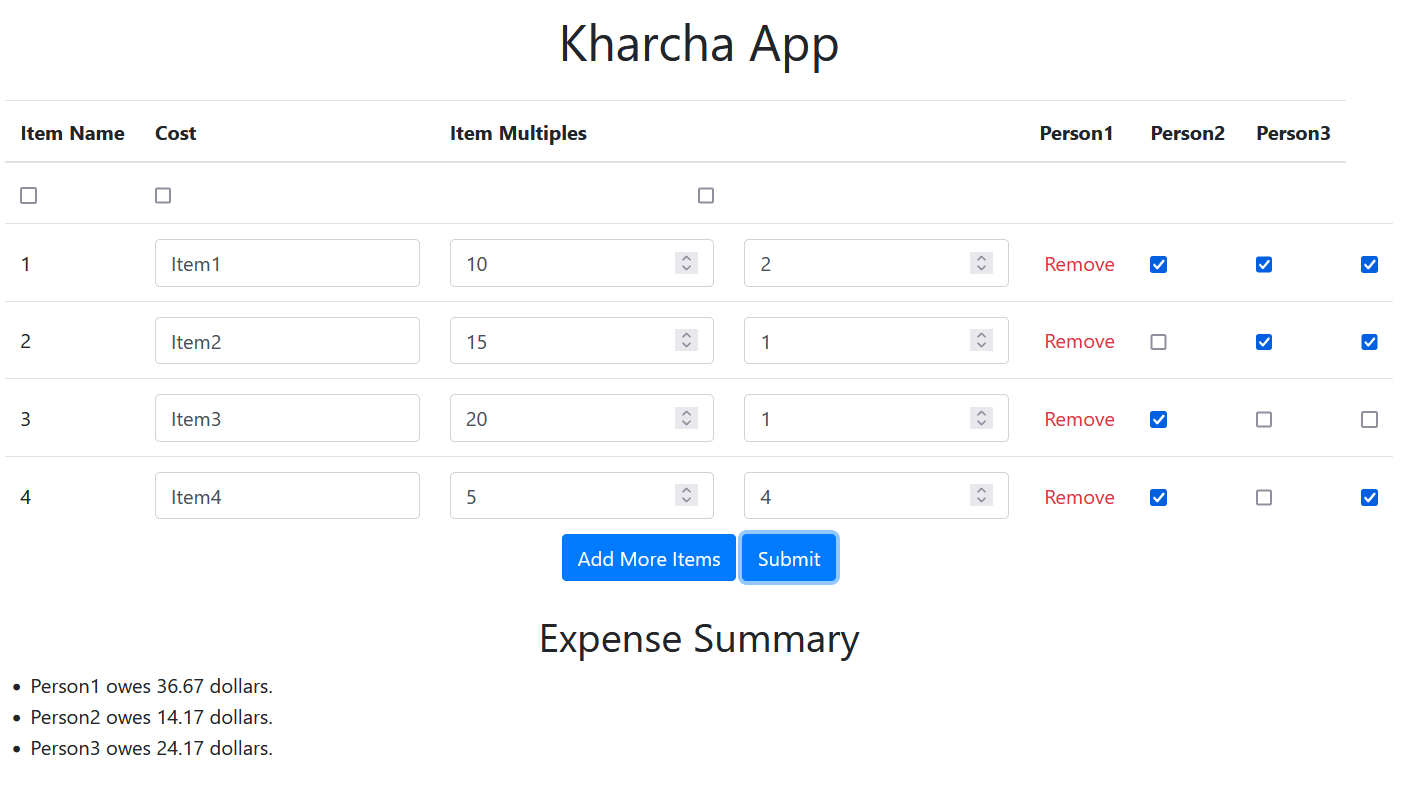The width and height of the screenshot is (1402, 791).
Task: Toggle the Item Name header checkbox
Action: (28, 195)
